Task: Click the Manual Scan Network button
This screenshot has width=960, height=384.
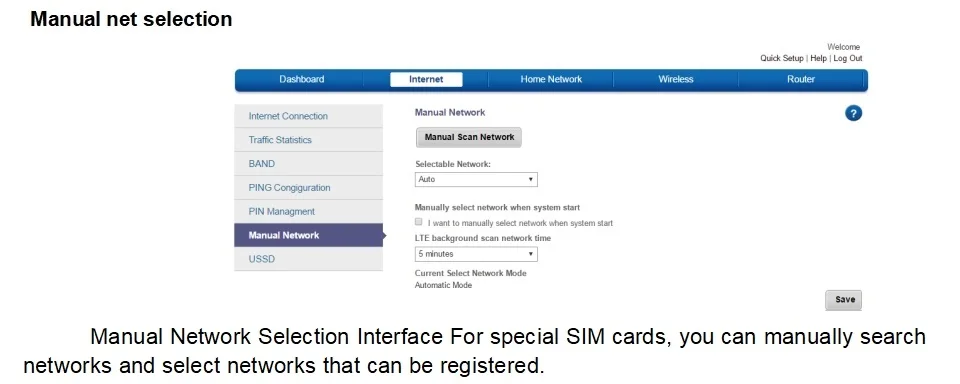Action: (x=469, y=137)
